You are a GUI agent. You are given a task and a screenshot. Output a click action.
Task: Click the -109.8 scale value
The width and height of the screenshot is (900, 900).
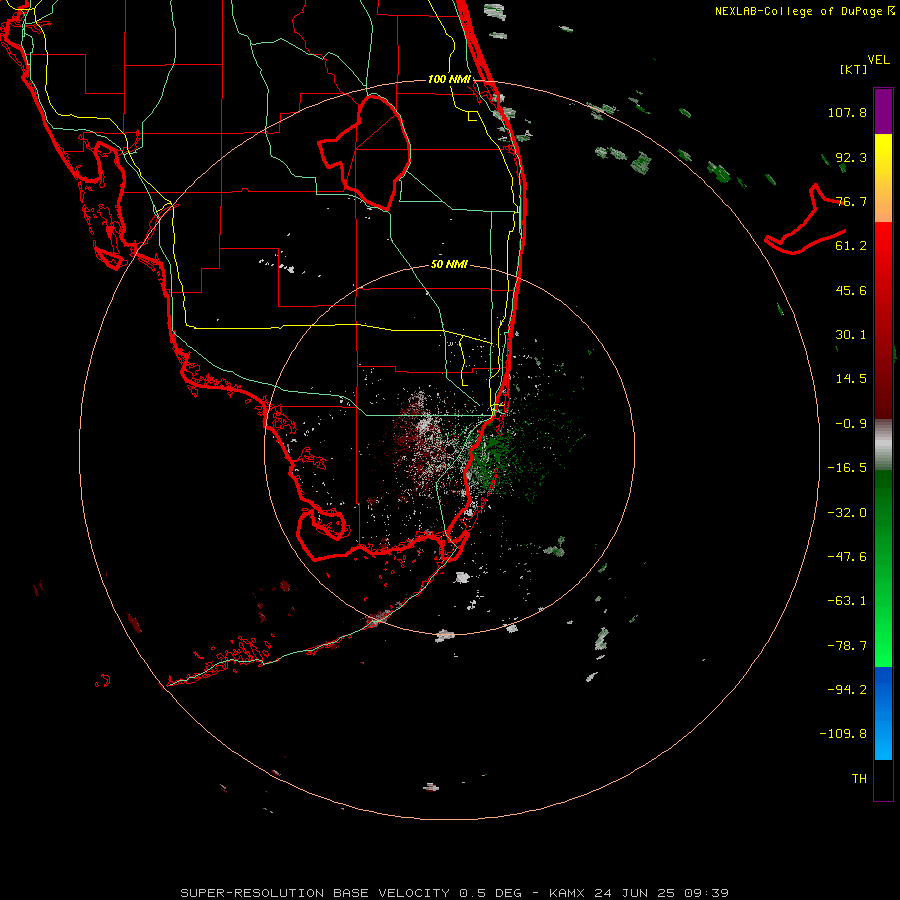(843, 734)
